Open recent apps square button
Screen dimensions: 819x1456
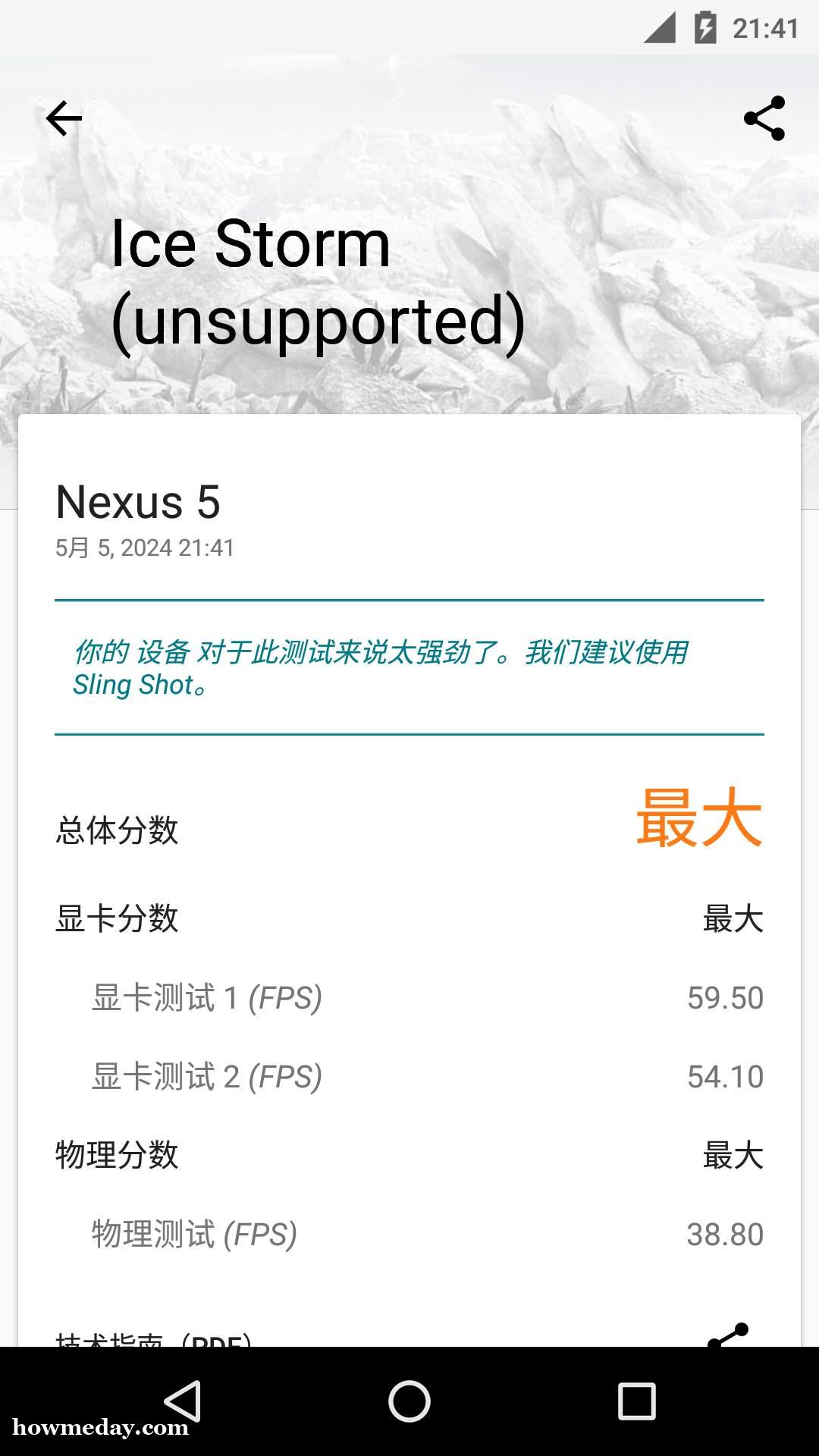[636, 1401]
